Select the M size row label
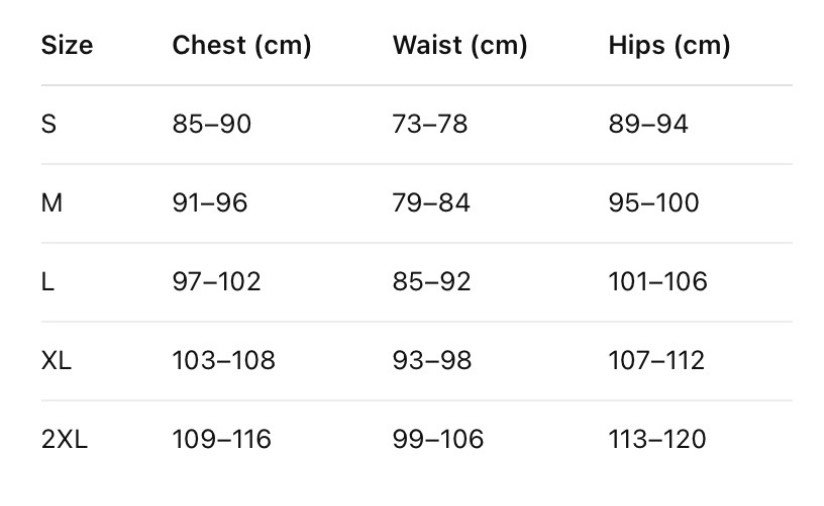Screen dimensions: 824x506 tap(52, 204)
